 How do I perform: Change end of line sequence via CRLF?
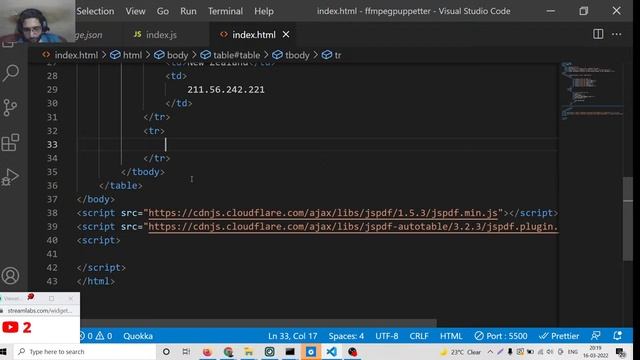[419, 336]
